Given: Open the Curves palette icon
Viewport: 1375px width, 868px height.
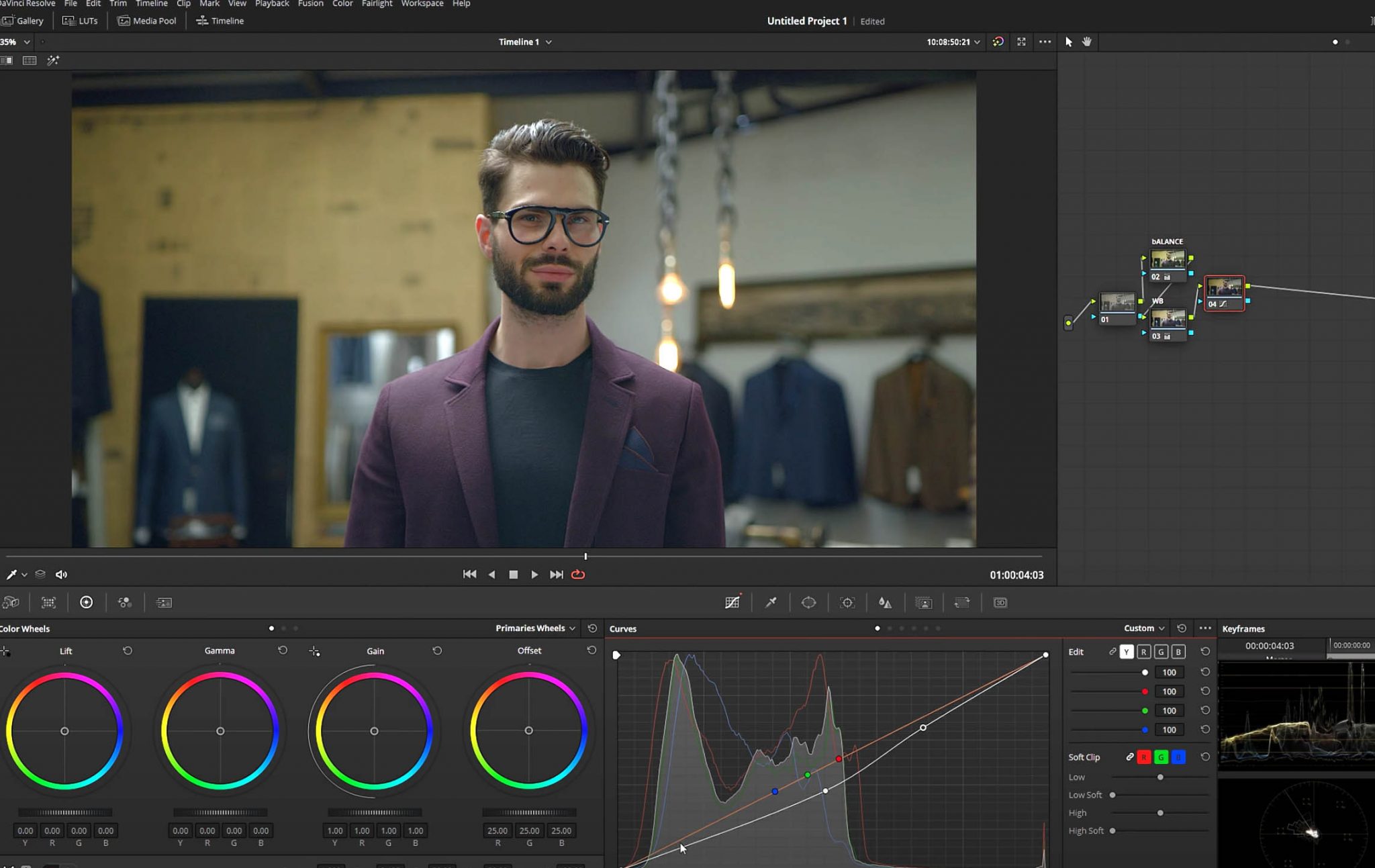Looking at the screenshot, I should 732,602.
